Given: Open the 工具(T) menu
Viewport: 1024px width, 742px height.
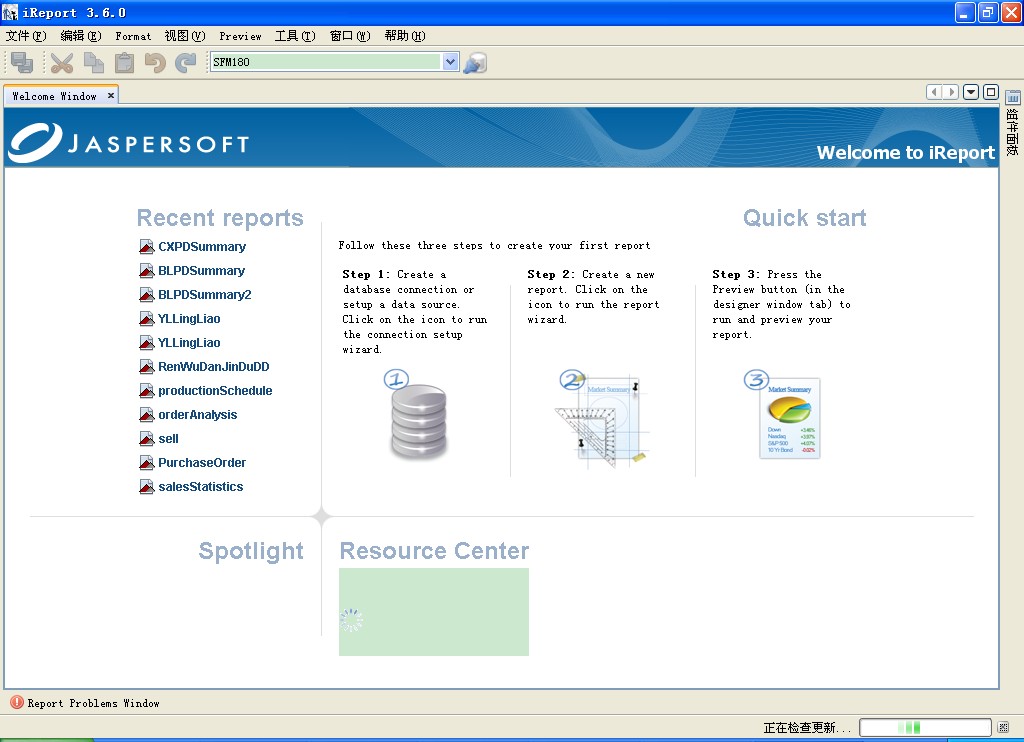Looking at the screenshot, I should click(295, 36).
